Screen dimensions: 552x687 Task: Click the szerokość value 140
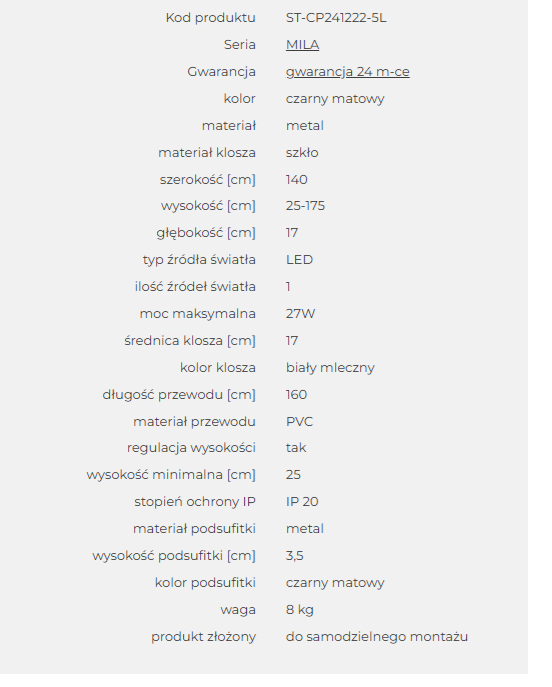coord(297,180)
